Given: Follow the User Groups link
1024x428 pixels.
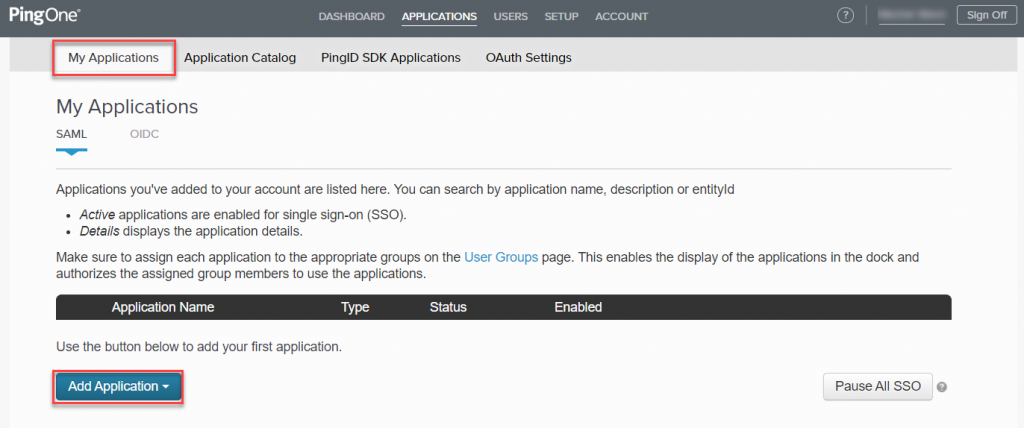Looking at the screenshot, I should point(501,257).
